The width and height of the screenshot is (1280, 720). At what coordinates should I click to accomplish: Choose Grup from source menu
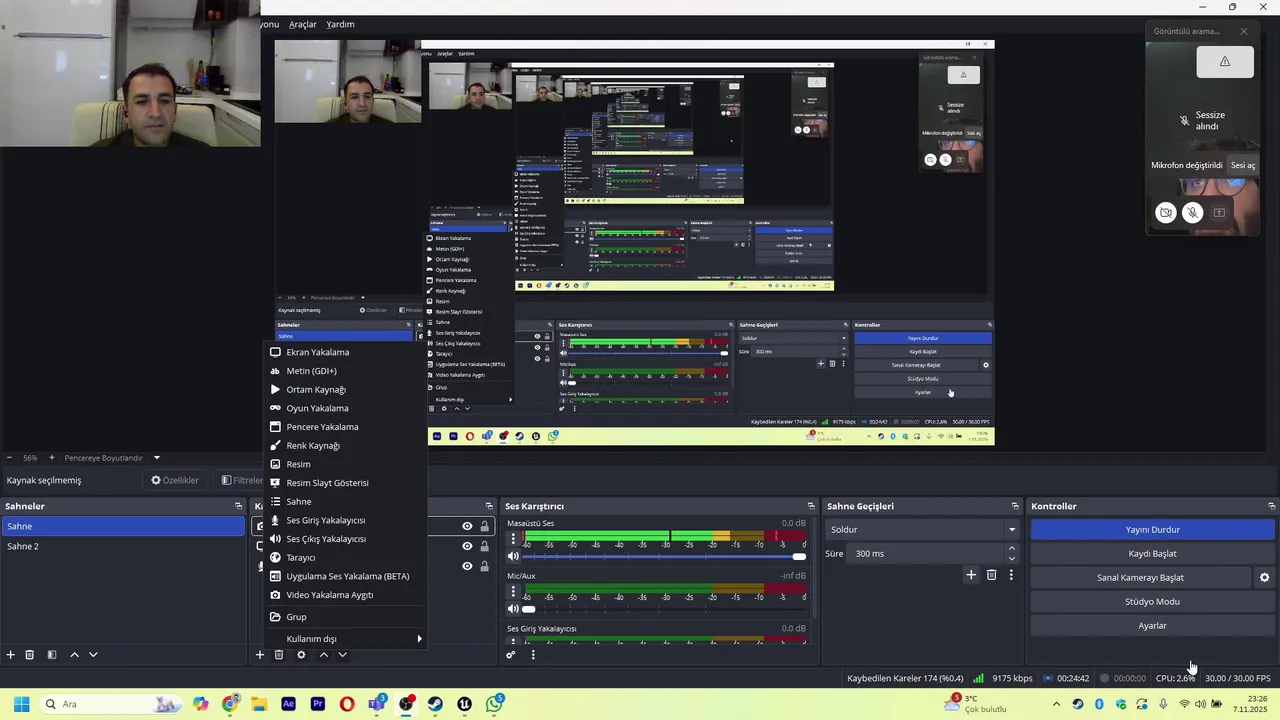tap(347, 617)
